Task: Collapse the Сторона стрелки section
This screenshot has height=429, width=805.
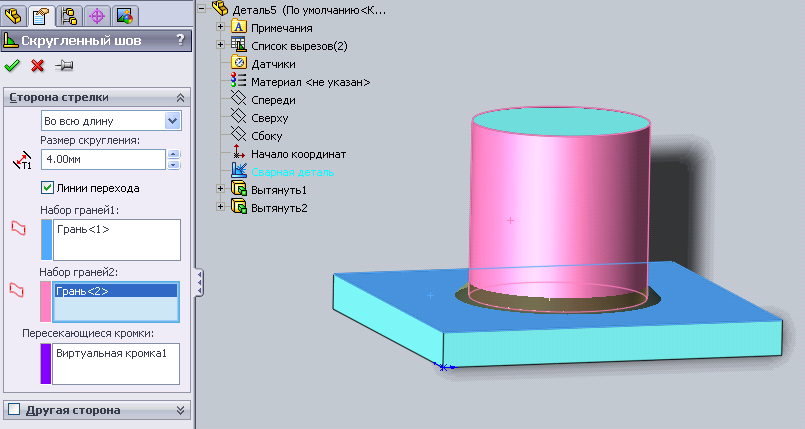Action: point(180,98)
